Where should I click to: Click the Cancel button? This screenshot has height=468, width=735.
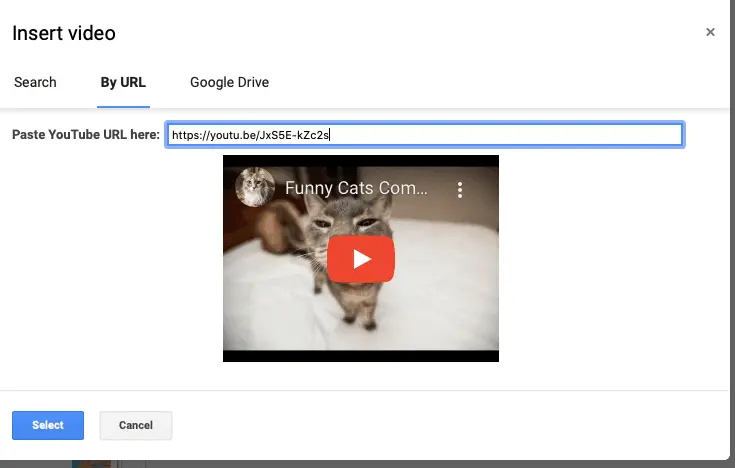click(136, 425)
